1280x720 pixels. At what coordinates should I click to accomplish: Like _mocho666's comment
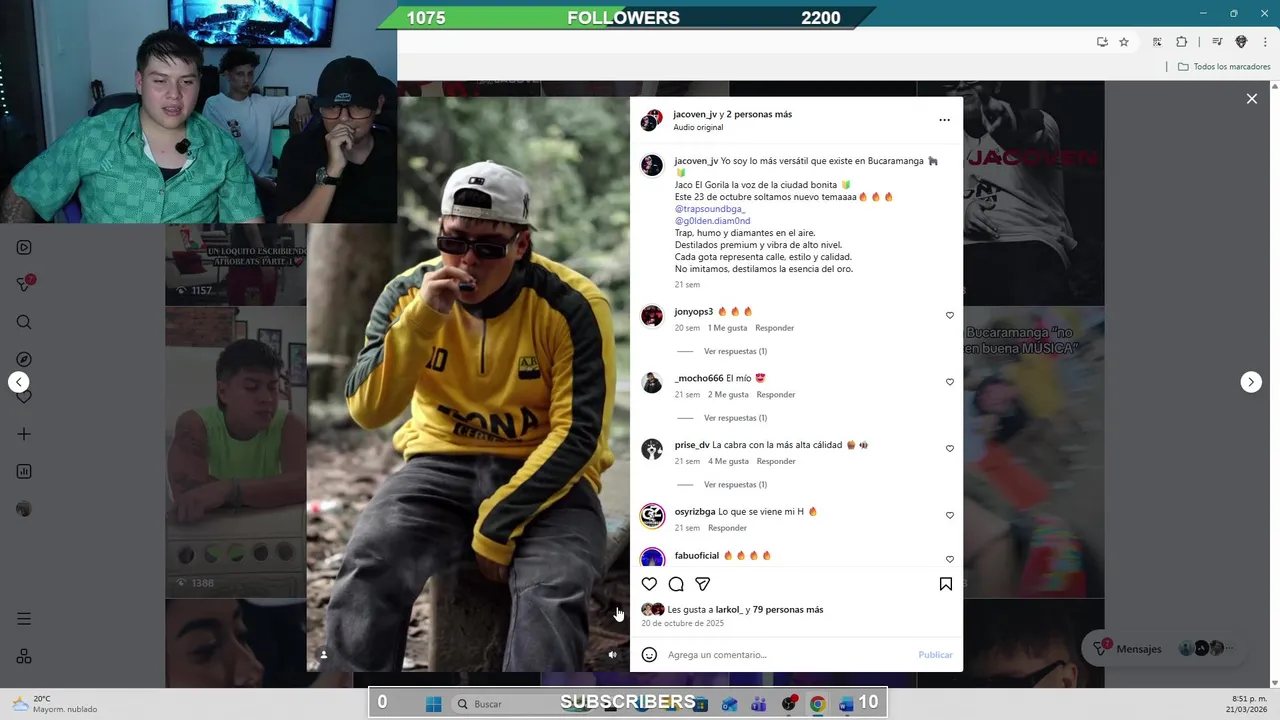point(950,382)
